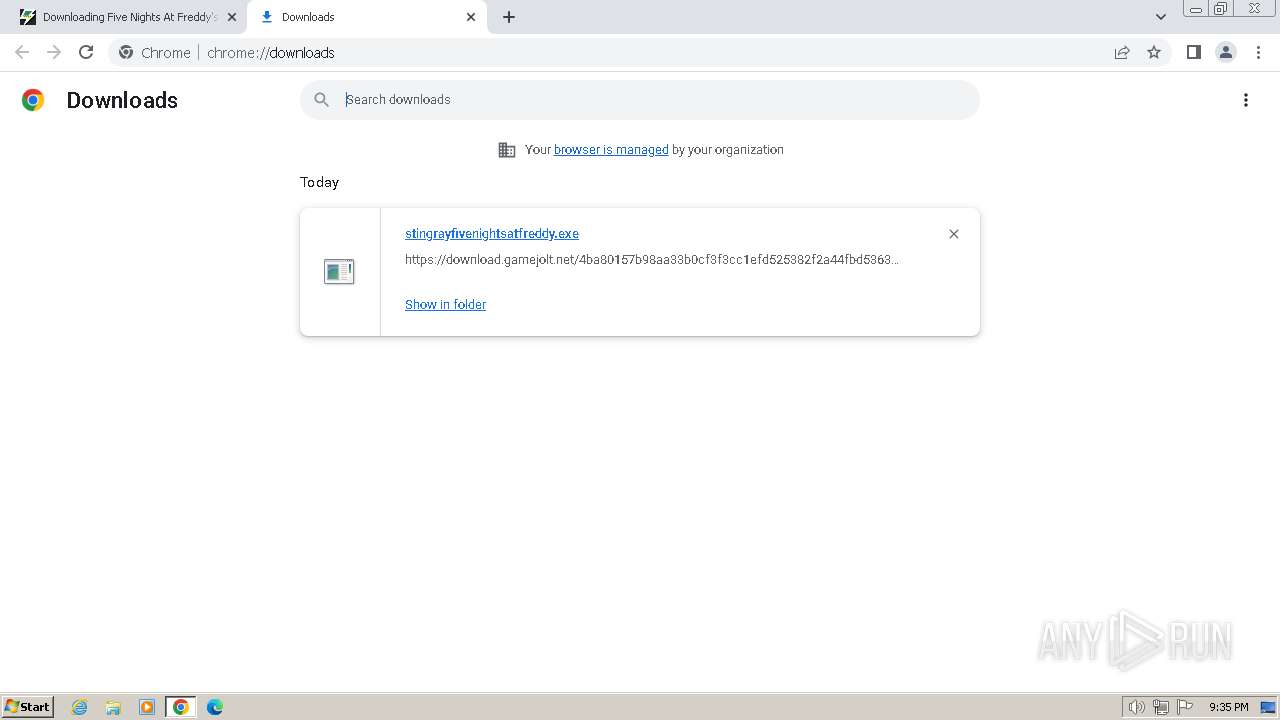Open the profile avatar menu
The image size is (1280, 720).
(x=1226, y=52)
